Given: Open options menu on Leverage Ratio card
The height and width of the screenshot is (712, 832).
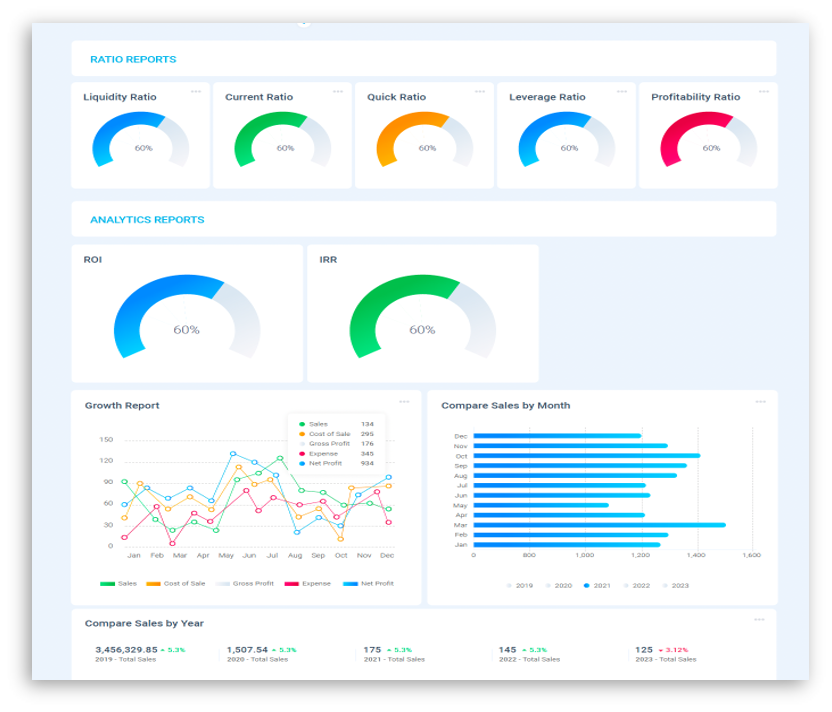Looking at the screenshot, I should point(622,91).
